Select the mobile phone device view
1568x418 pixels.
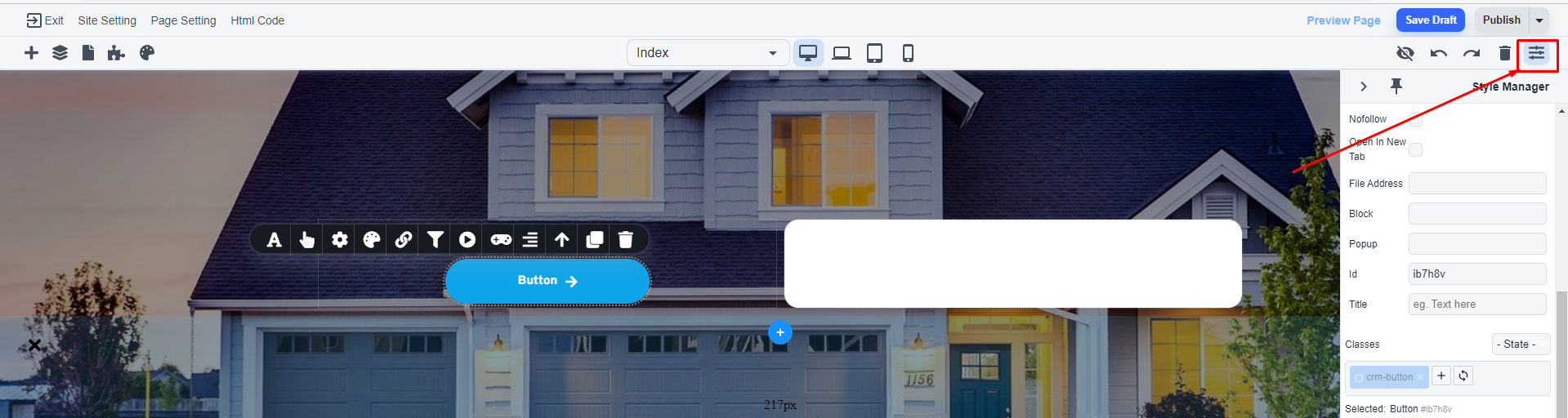tap(908, 53)
